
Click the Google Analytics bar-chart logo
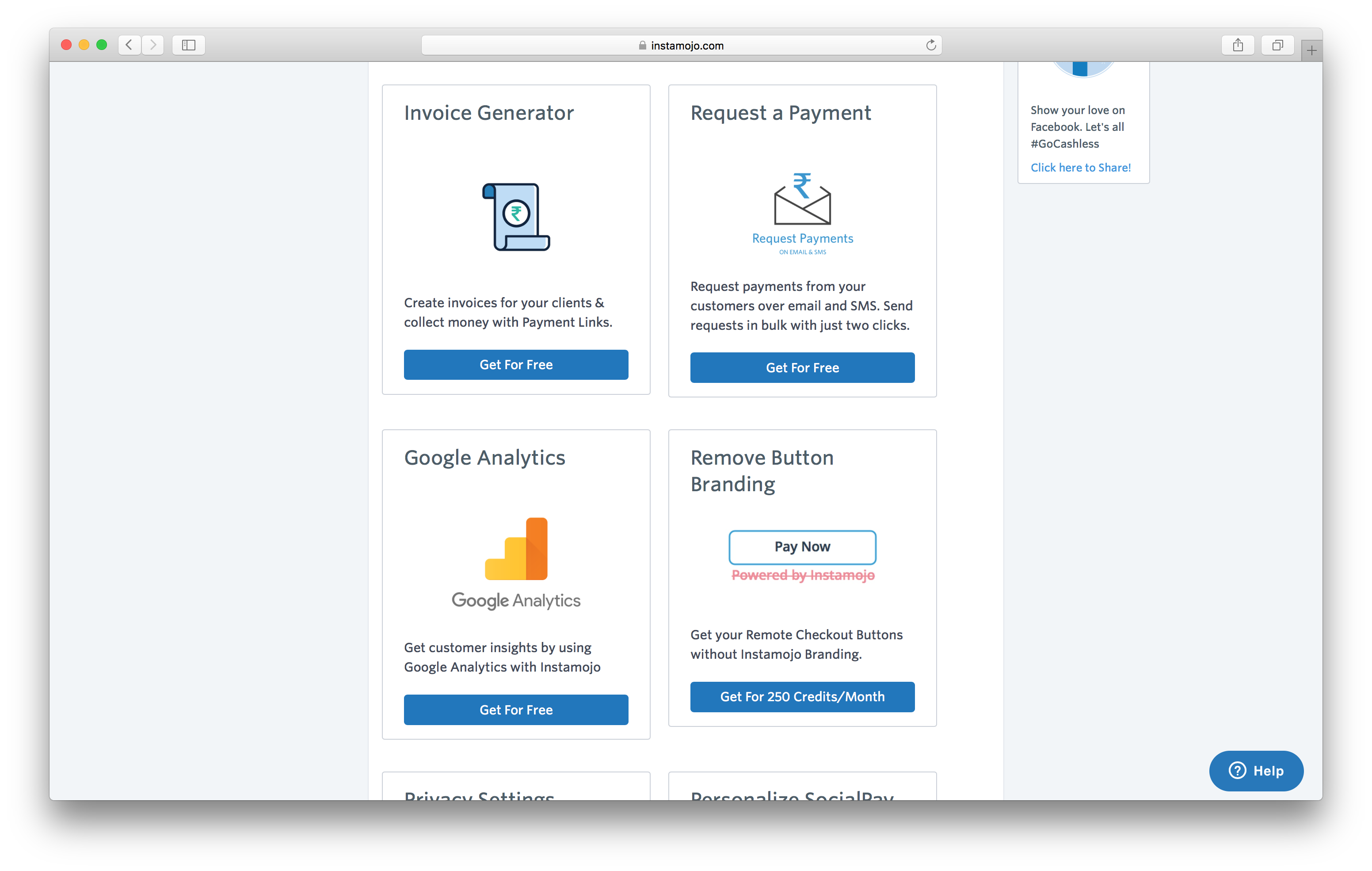pyautogui.click(x=516, y=548)
